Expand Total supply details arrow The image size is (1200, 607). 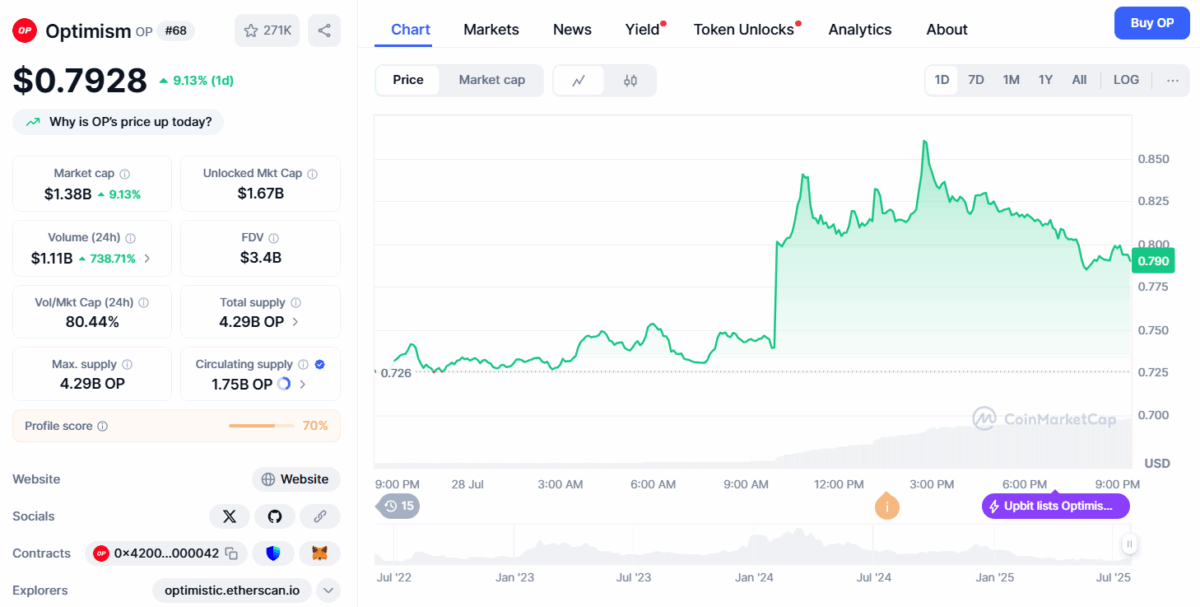pos(295,322)
